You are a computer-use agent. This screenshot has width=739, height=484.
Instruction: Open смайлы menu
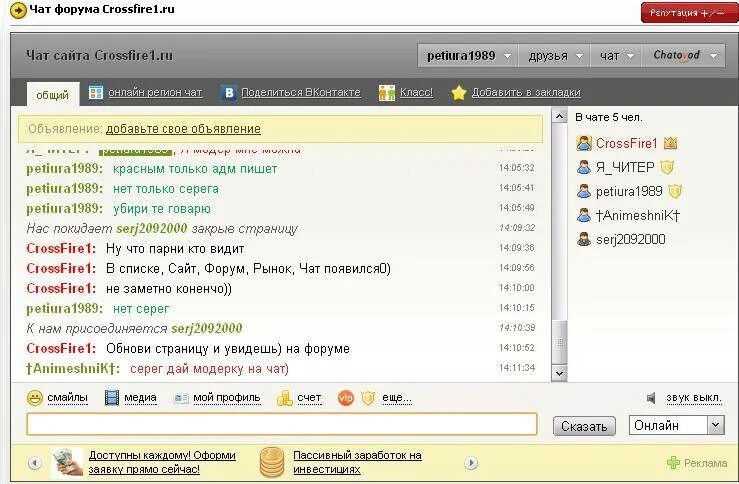[x=67, y=398]
